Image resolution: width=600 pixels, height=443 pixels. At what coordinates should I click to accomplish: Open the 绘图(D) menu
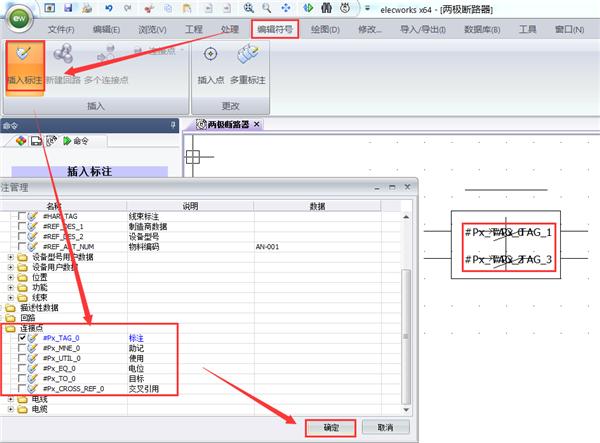(x=325, y=29)
